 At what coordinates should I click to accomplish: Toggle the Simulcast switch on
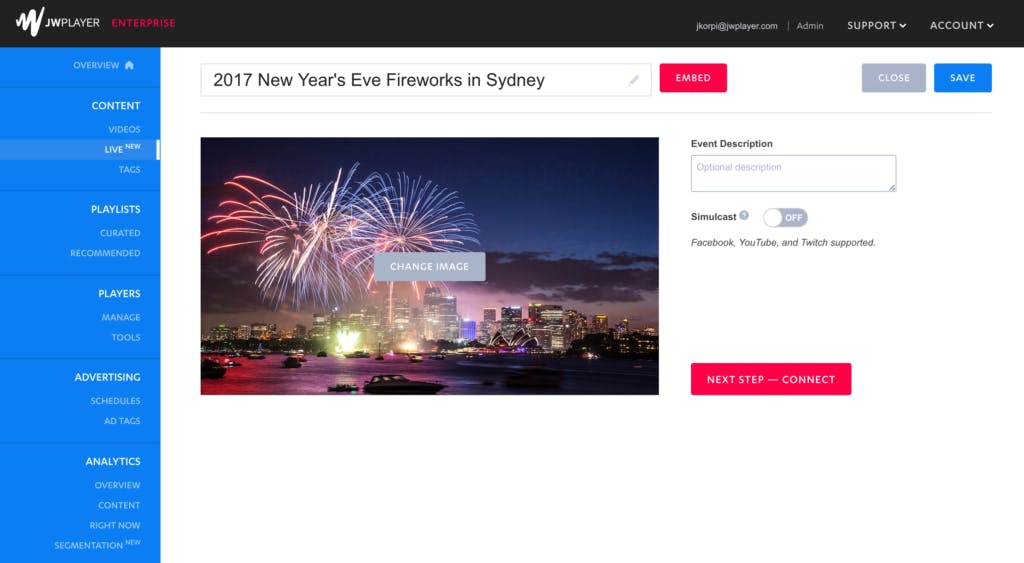coord(785,217)
